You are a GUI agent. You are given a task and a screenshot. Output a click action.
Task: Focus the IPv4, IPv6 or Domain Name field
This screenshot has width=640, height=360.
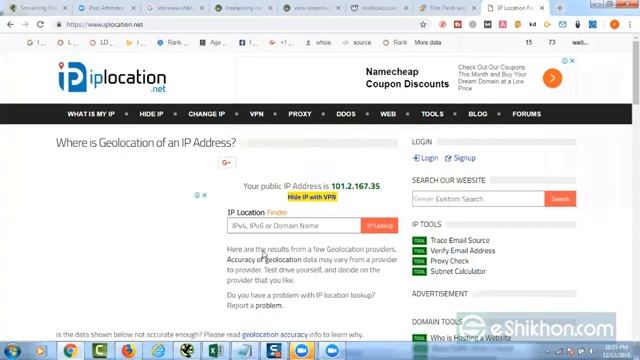point(294,226)
